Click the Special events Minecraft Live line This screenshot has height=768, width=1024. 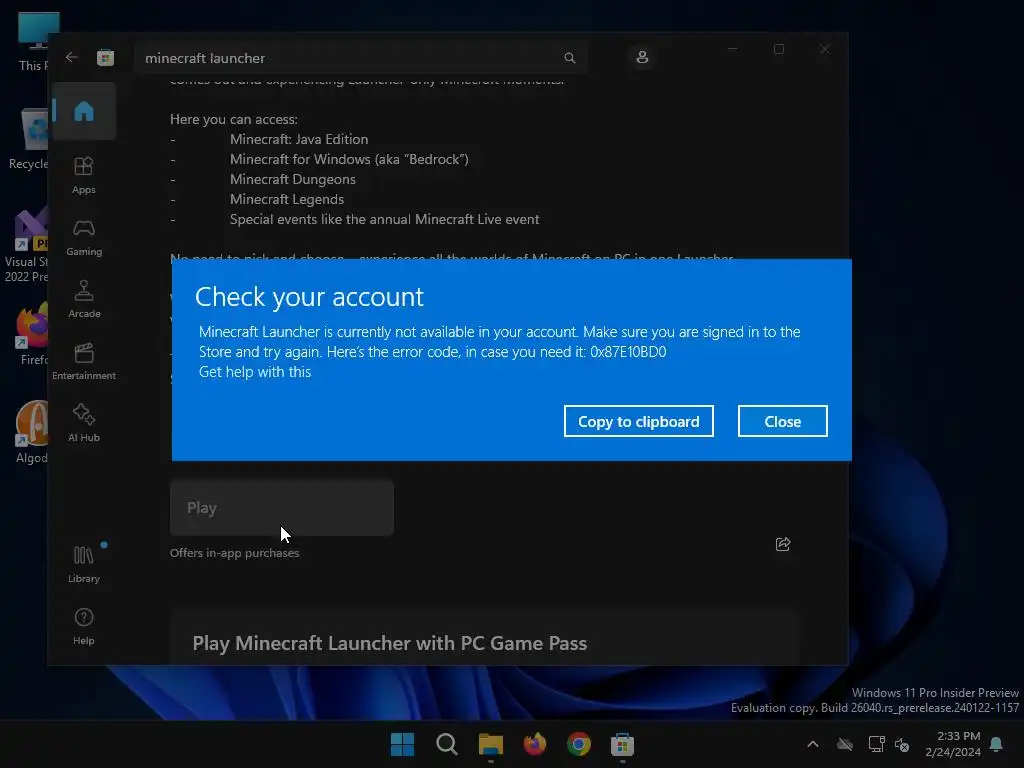pos(385,219)
